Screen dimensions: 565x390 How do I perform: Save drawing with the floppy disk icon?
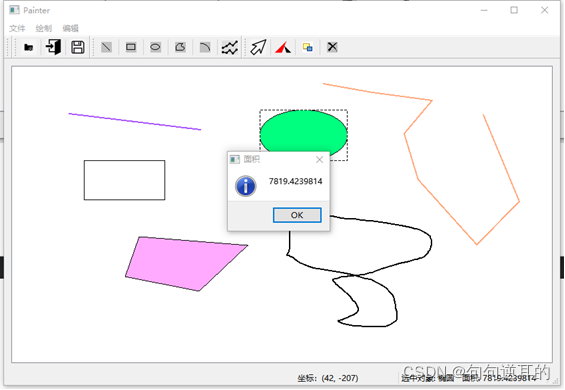coord(78,47)
